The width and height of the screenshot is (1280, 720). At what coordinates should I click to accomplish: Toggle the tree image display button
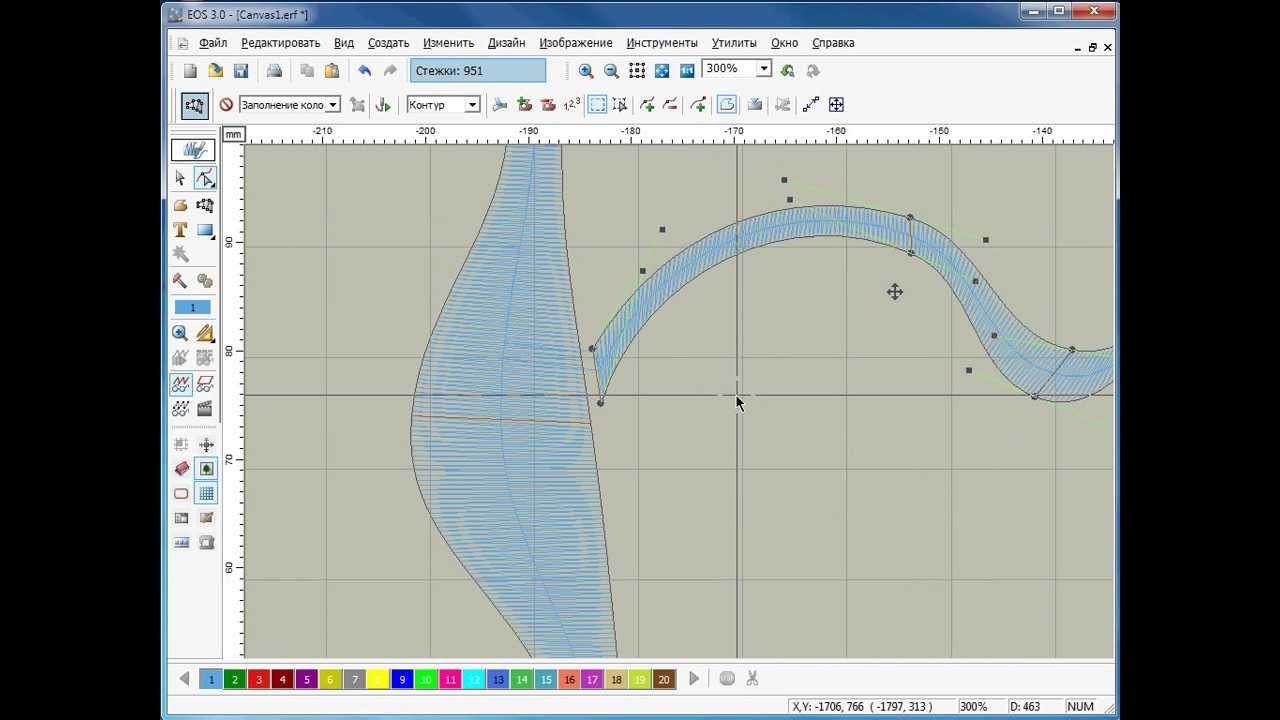206,468
